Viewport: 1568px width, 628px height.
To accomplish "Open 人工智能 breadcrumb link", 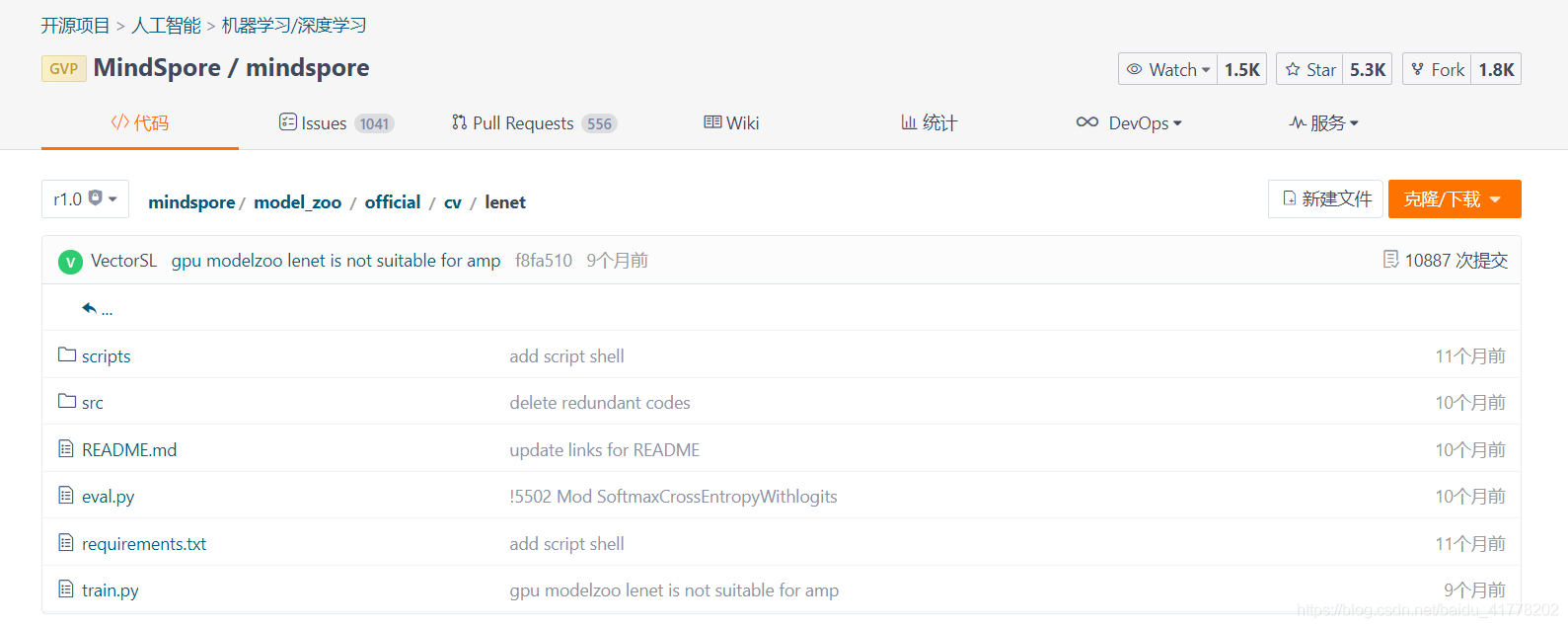I will (x=166, y=26).
